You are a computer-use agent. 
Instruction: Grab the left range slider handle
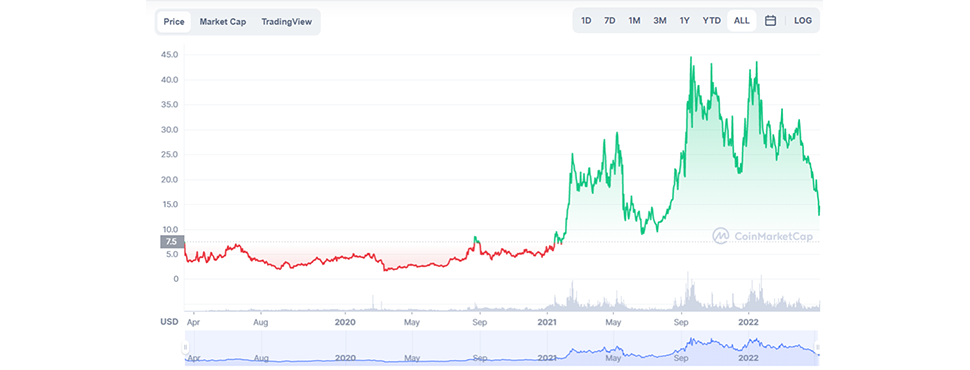coord(185,348)
